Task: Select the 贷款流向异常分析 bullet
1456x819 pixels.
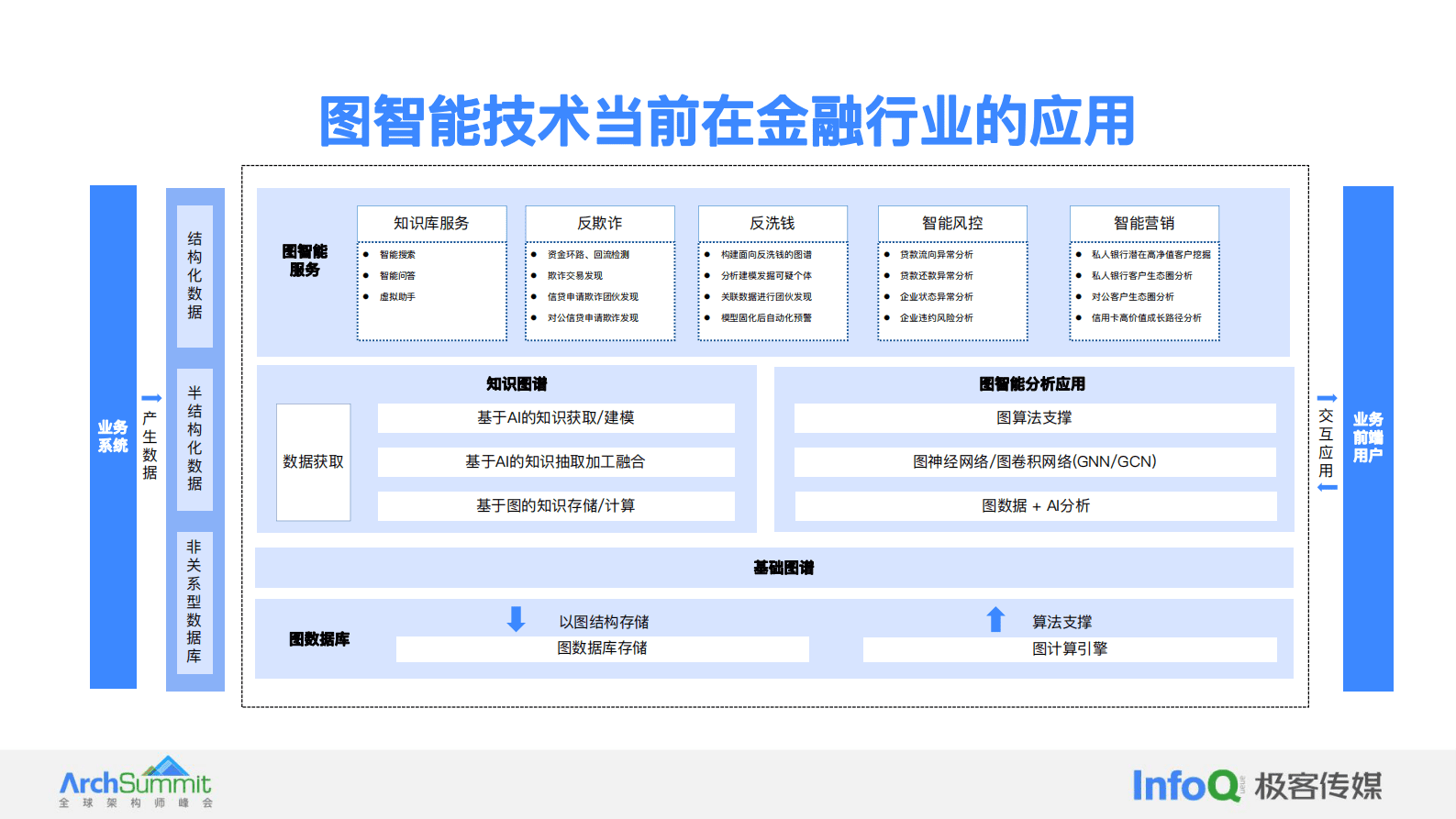Action: [x=937, y=255]
